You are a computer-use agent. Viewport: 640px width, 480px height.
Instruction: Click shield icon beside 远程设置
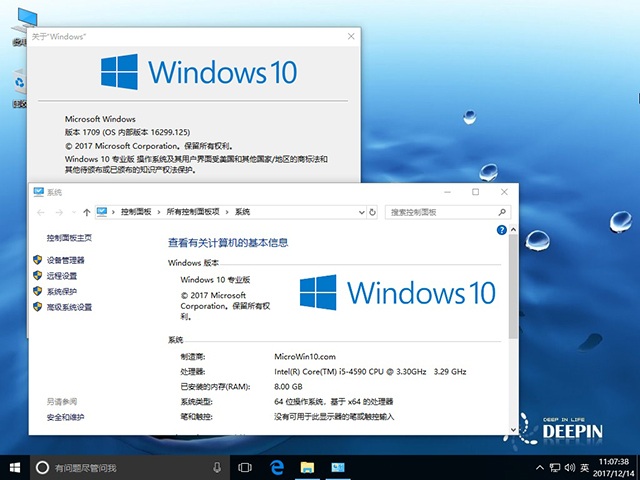[38, 276]
